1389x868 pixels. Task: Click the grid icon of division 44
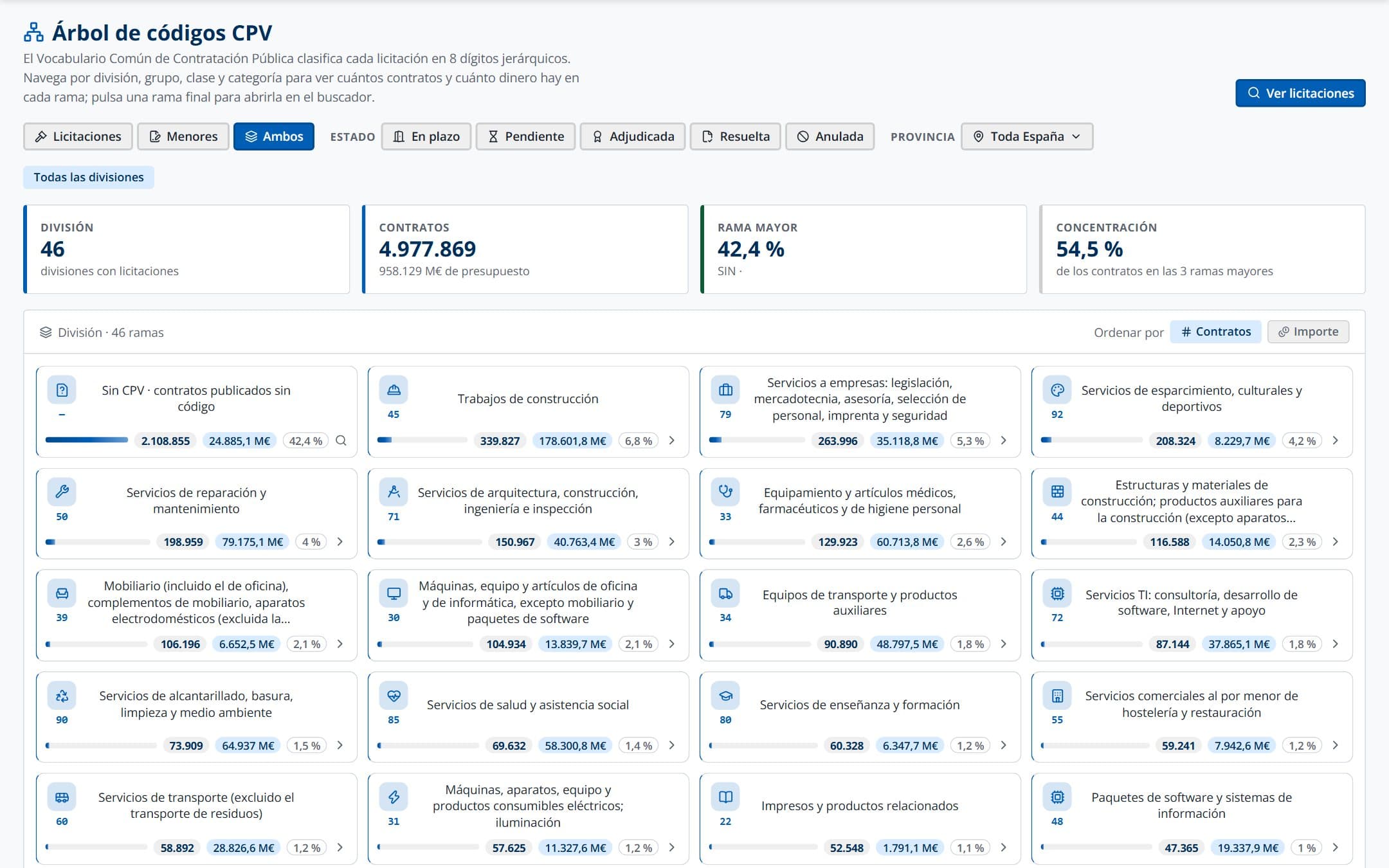pos(1057,492)
